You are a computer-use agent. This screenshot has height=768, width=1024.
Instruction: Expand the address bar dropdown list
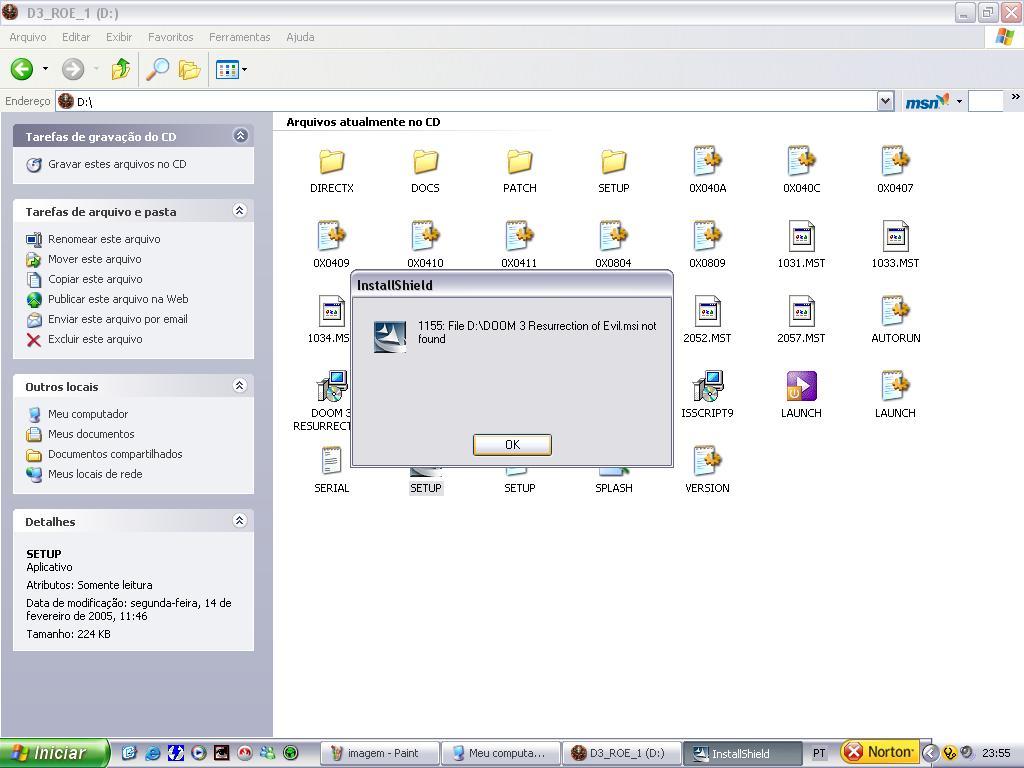pos(885,101)
